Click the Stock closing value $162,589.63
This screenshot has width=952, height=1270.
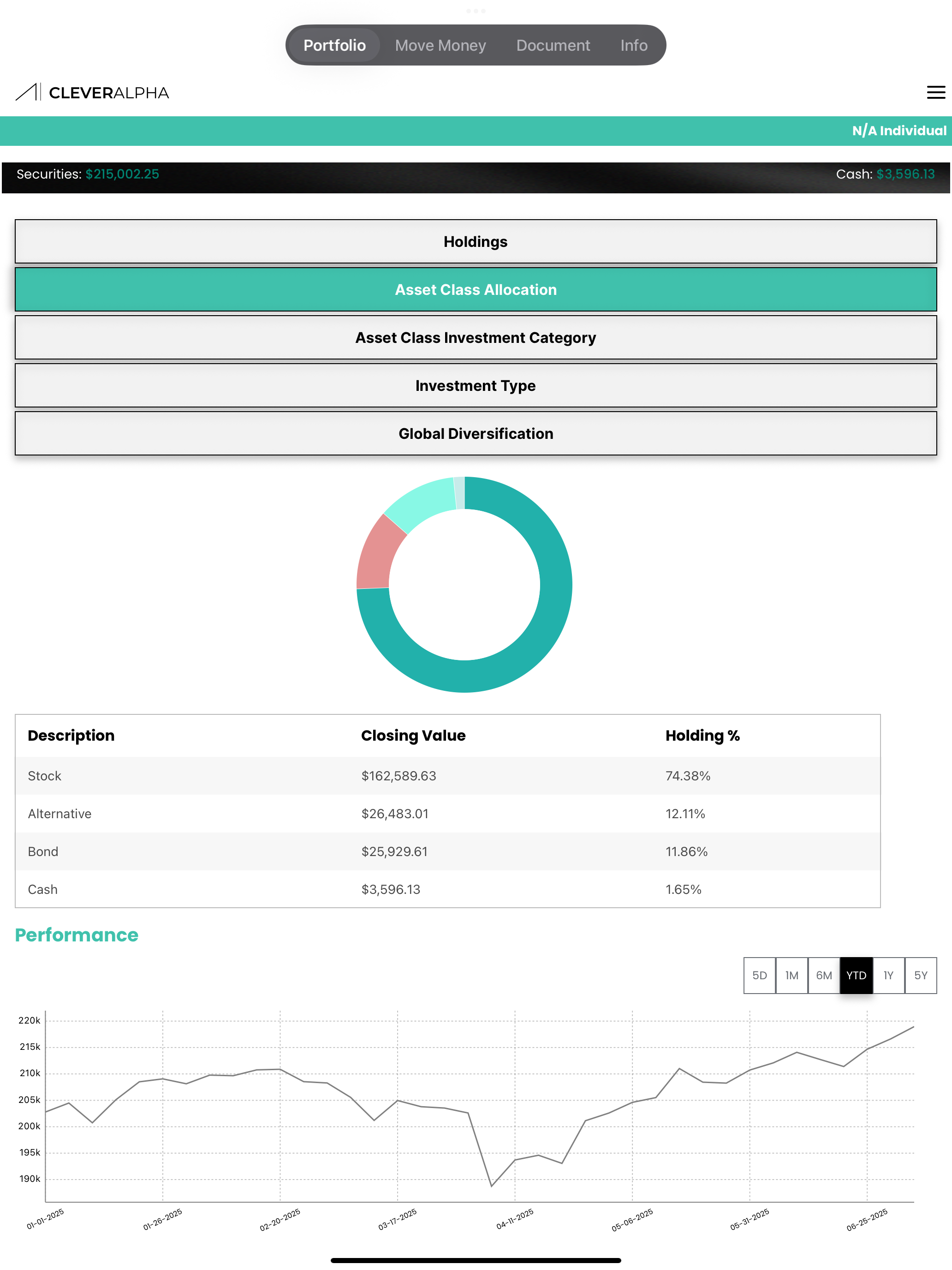[x=398, y=776]
